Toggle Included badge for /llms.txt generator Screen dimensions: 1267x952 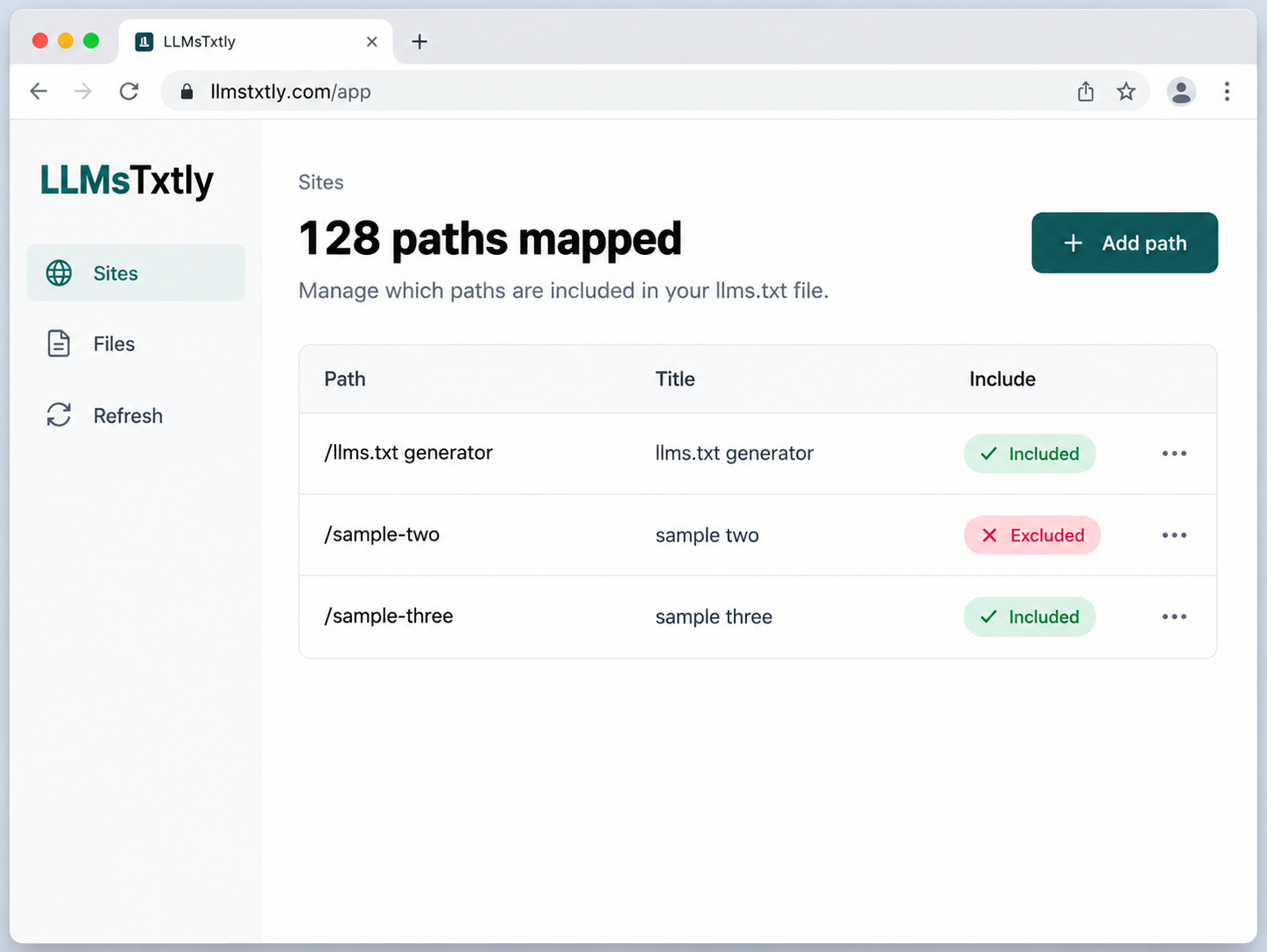(1030, 454)
